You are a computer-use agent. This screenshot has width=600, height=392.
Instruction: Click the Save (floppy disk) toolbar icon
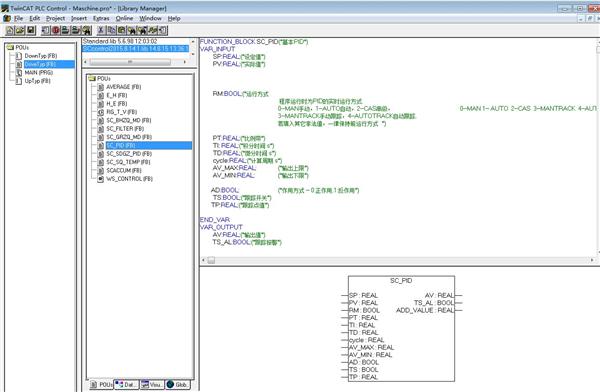coord(31,30)
